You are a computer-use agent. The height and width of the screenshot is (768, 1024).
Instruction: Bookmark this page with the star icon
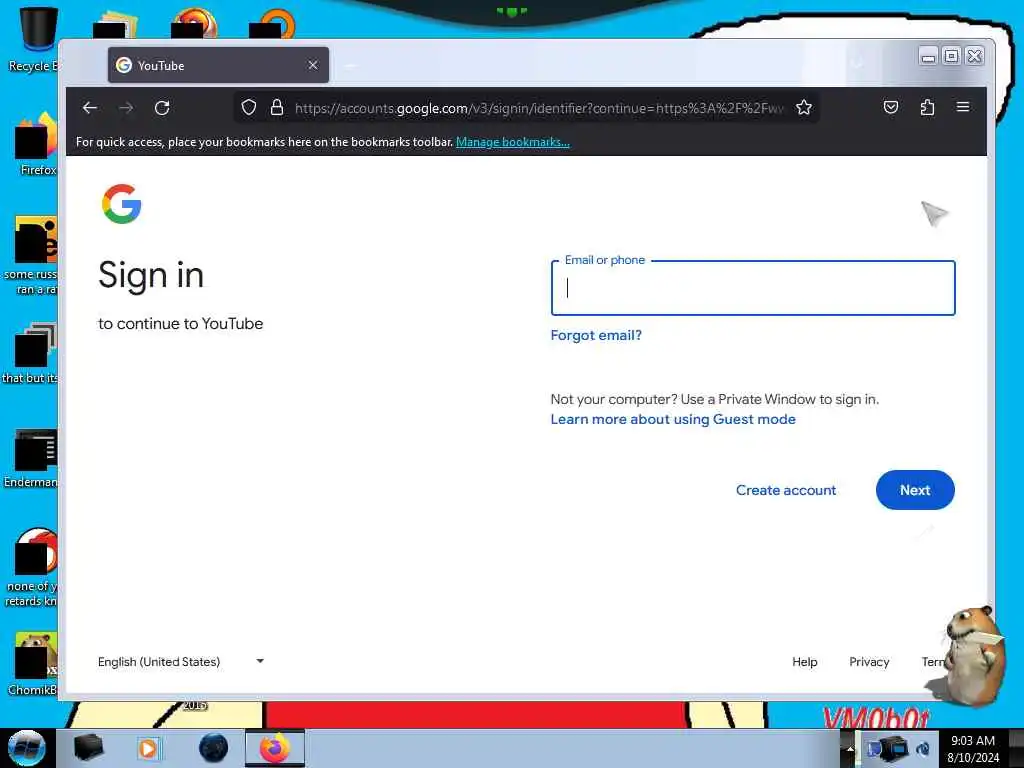coord(804,107)
